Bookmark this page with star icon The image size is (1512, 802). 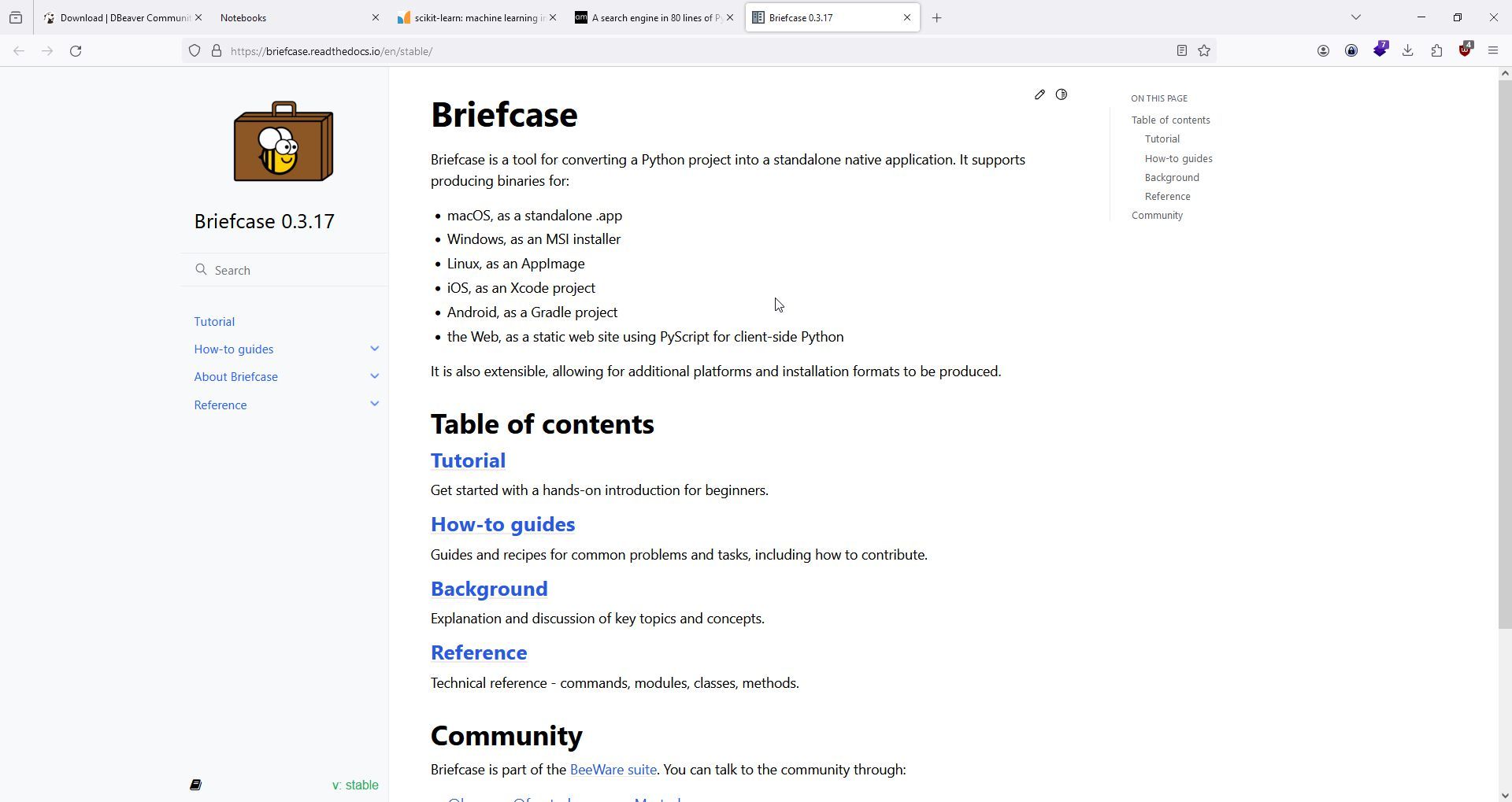[1204, 51]
